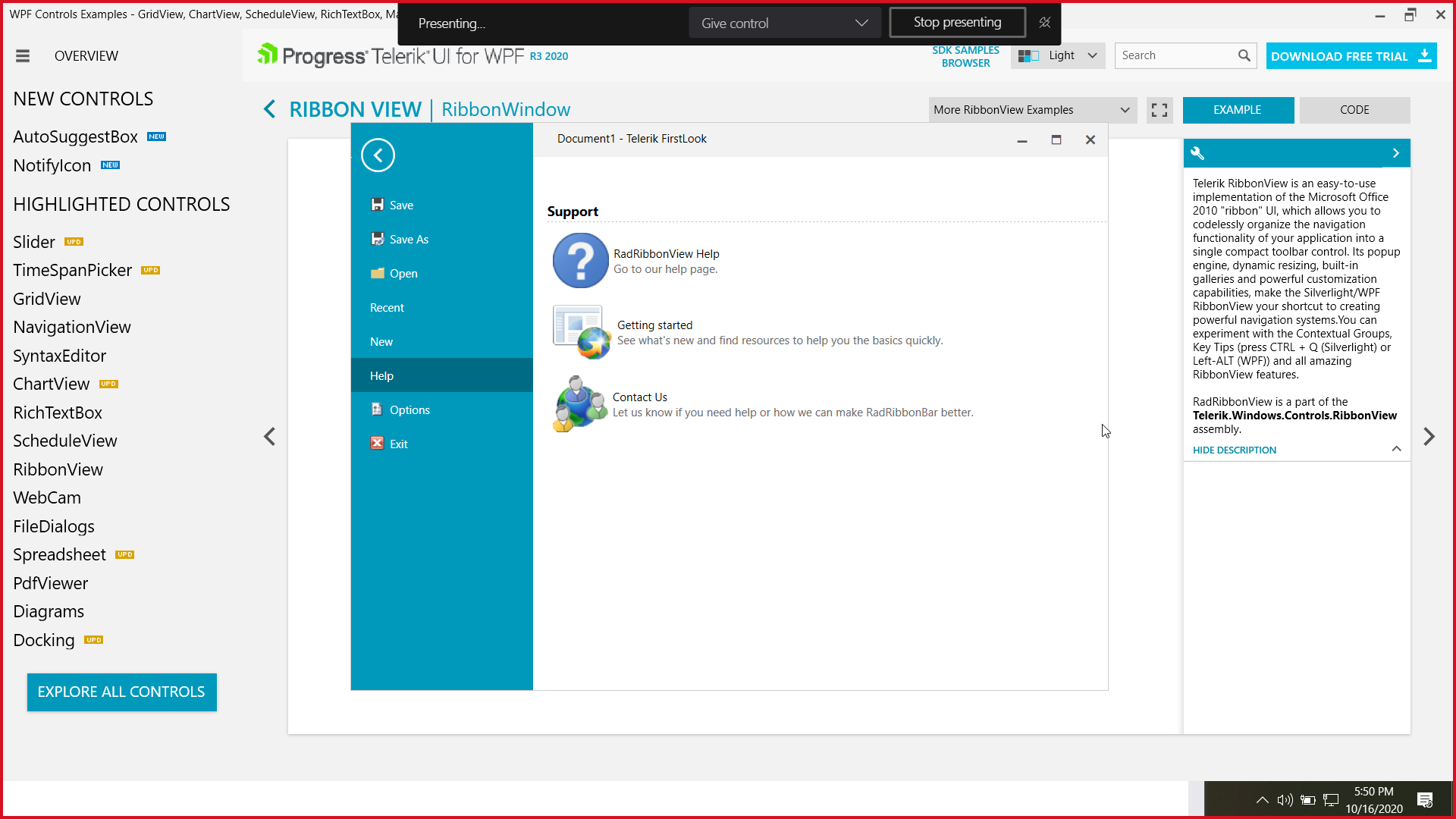Select Save As in backstage menu
This screenshot has height=819, width=1456.
(409, 240)
